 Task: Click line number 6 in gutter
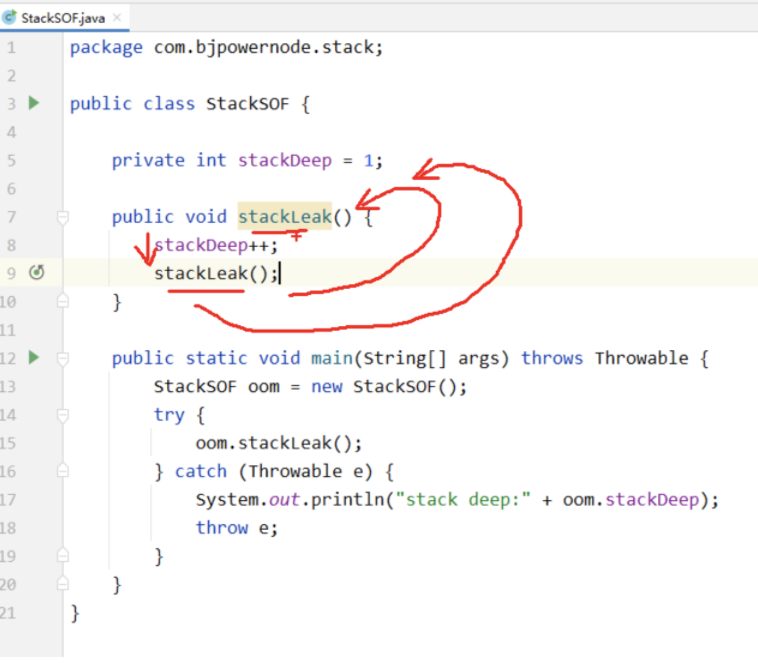tap(11, 188)
